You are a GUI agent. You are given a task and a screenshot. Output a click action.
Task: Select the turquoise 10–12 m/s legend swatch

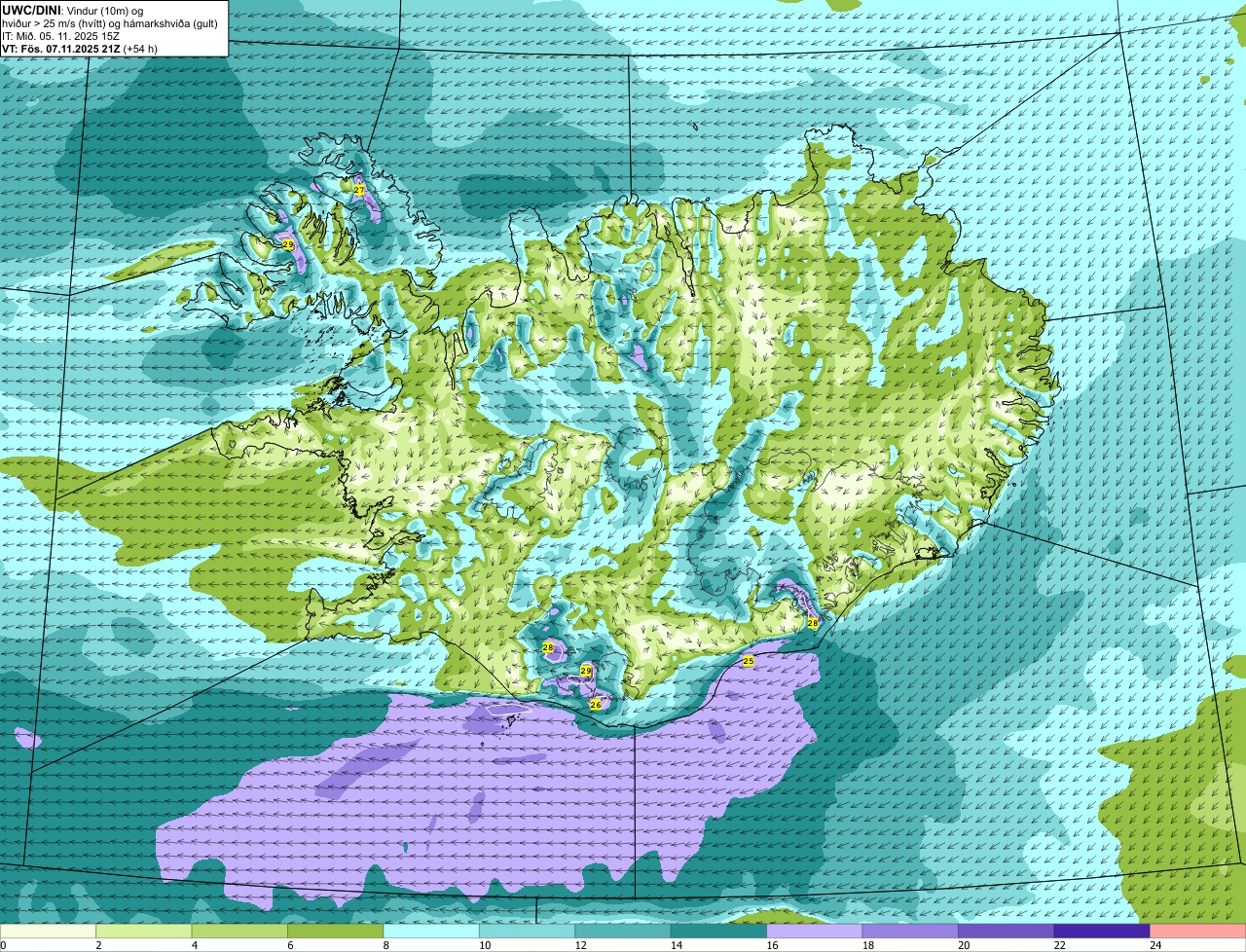[x=528, y=932]
